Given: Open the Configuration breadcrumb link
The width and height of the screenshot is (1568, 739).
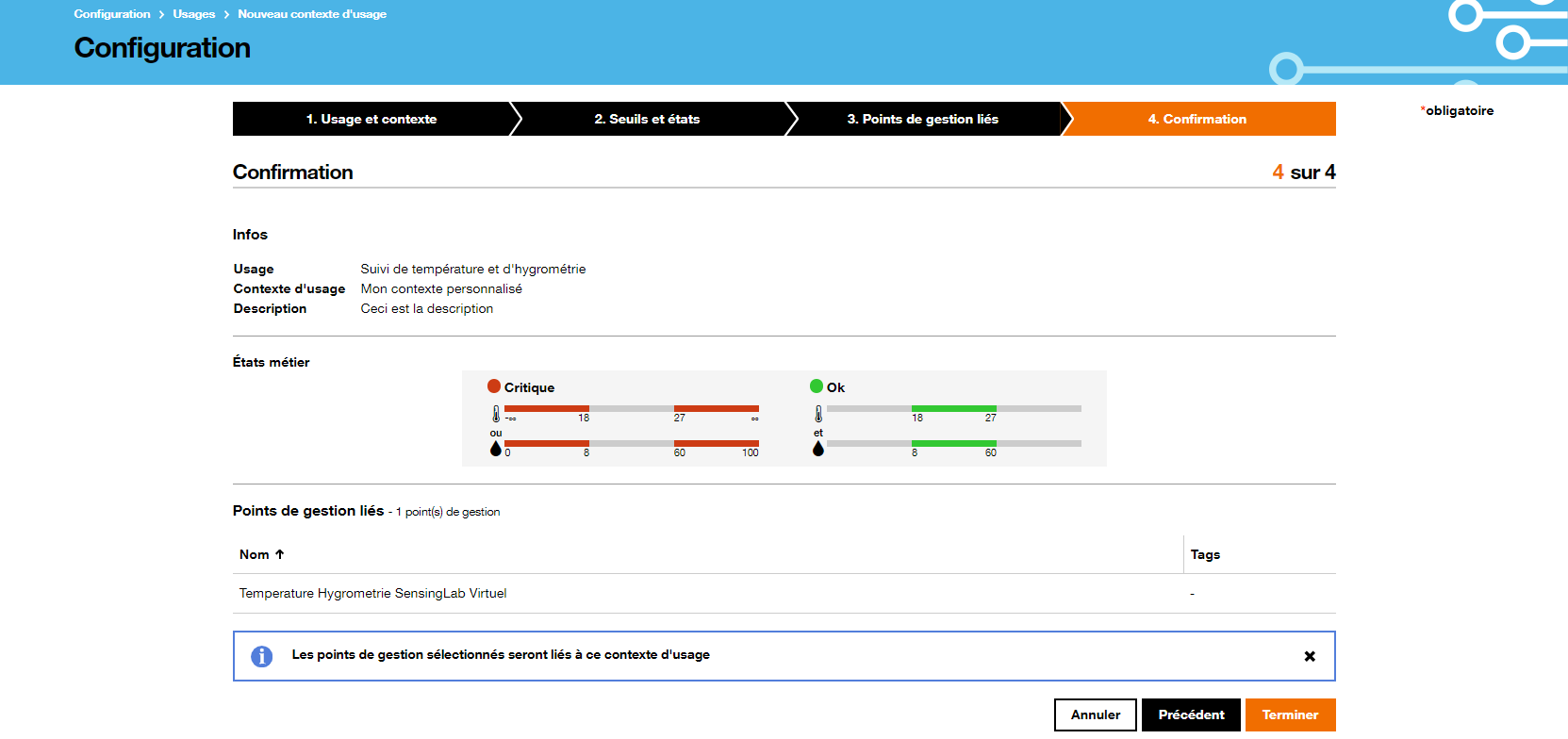Looking at the screenshot, I should click(x=112, y=14).
